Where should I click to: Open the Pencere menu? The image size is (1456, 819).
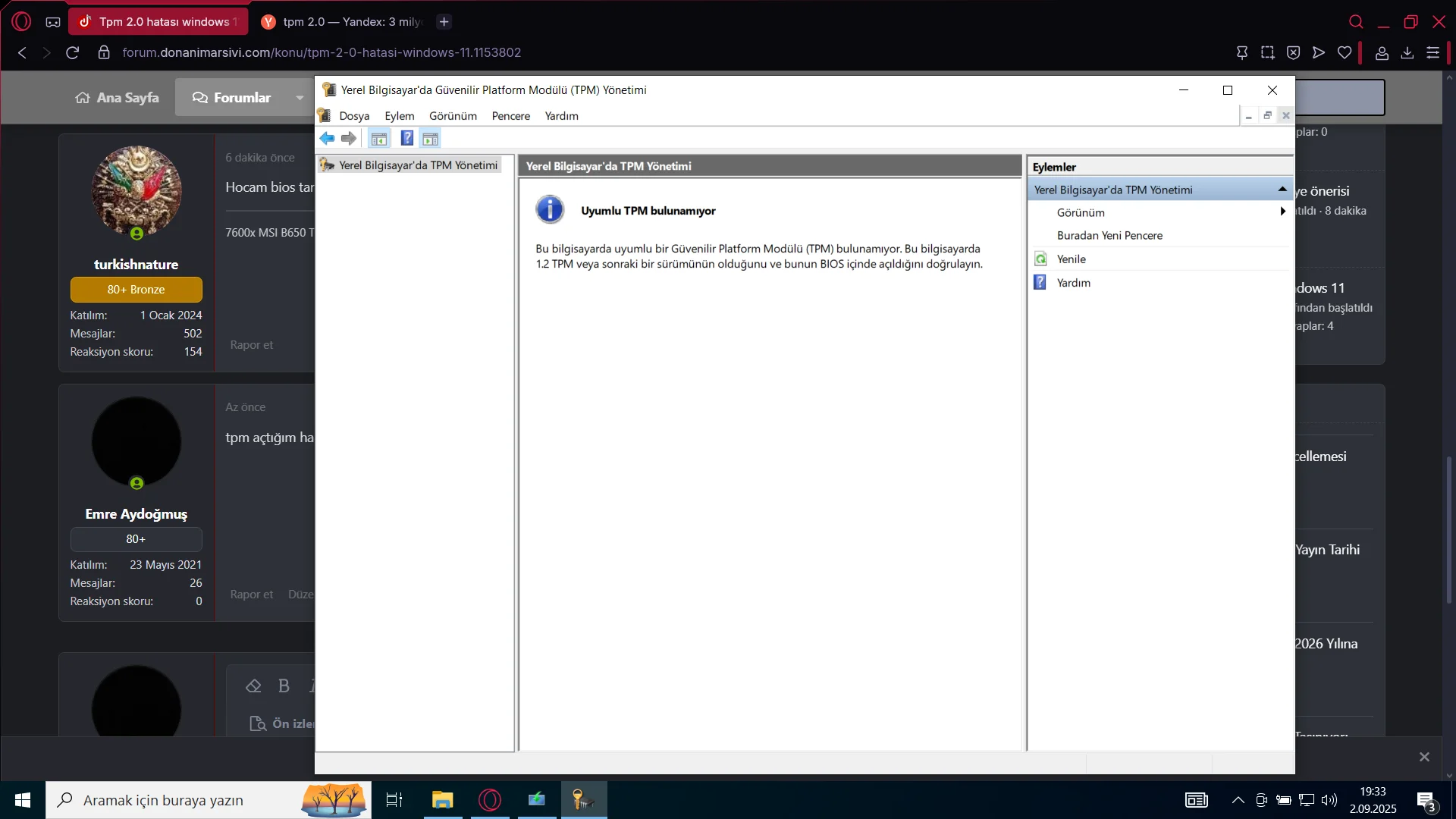coord(510,116)
